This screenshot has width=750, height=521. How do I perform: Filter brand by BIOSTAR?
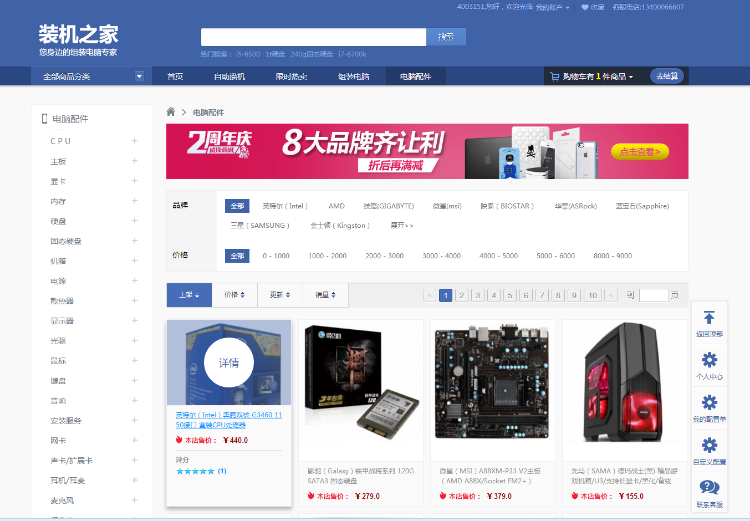click(507, 206)
